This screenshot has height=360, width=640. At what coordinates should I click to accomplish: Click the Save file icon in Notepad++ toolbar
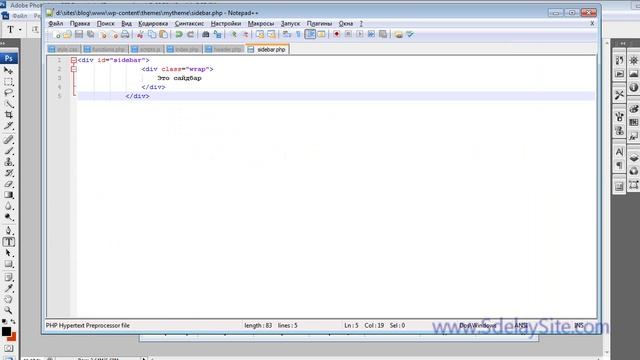click(x=79, y=35)
